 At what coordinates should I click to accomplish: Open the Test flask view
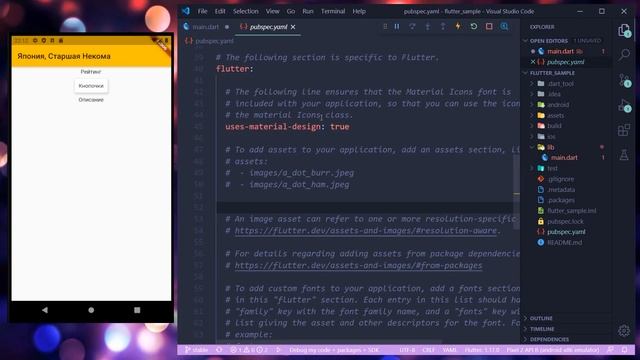point(624,155)
